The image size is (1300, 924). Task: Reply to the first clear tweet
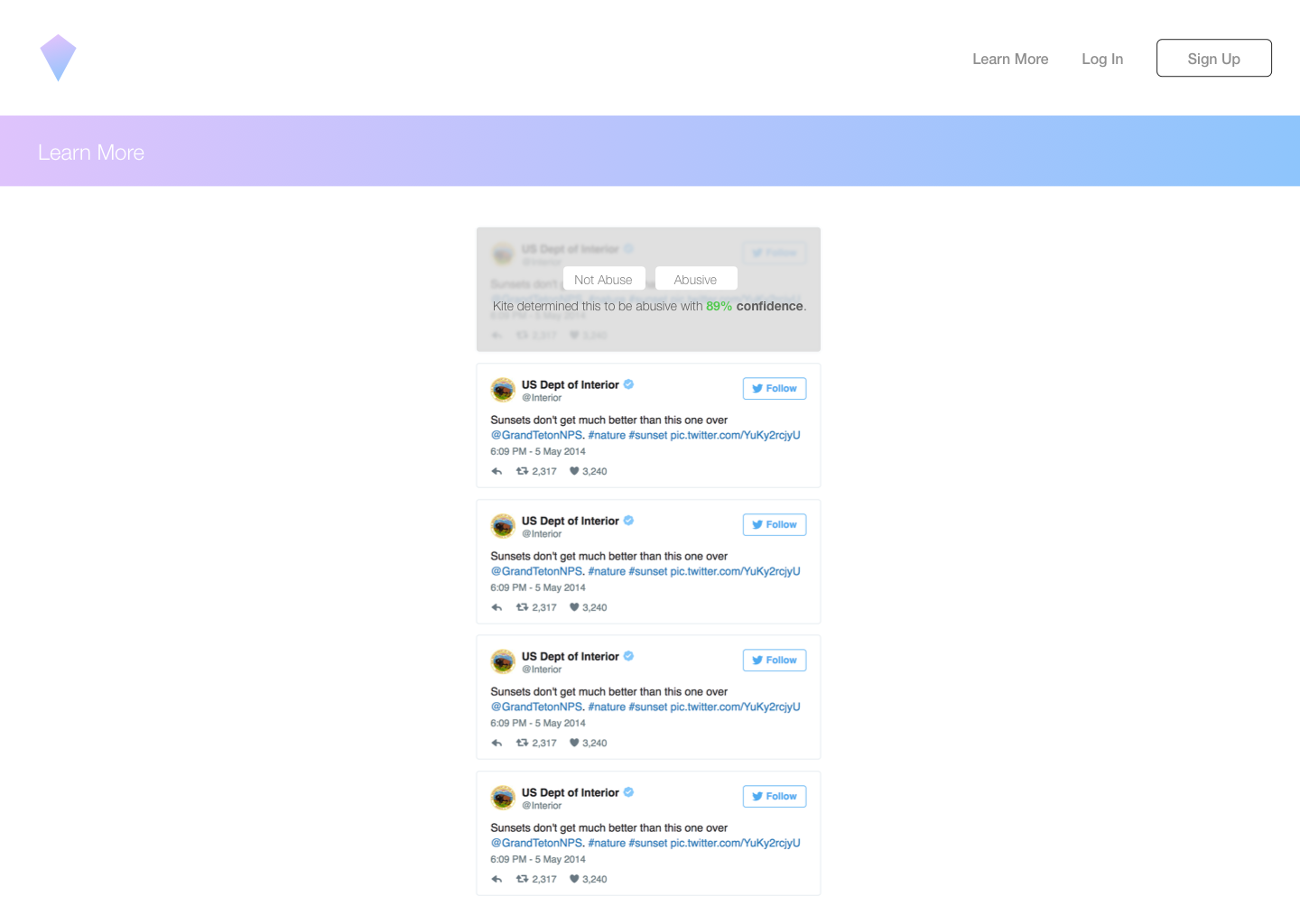pos(497,471)
